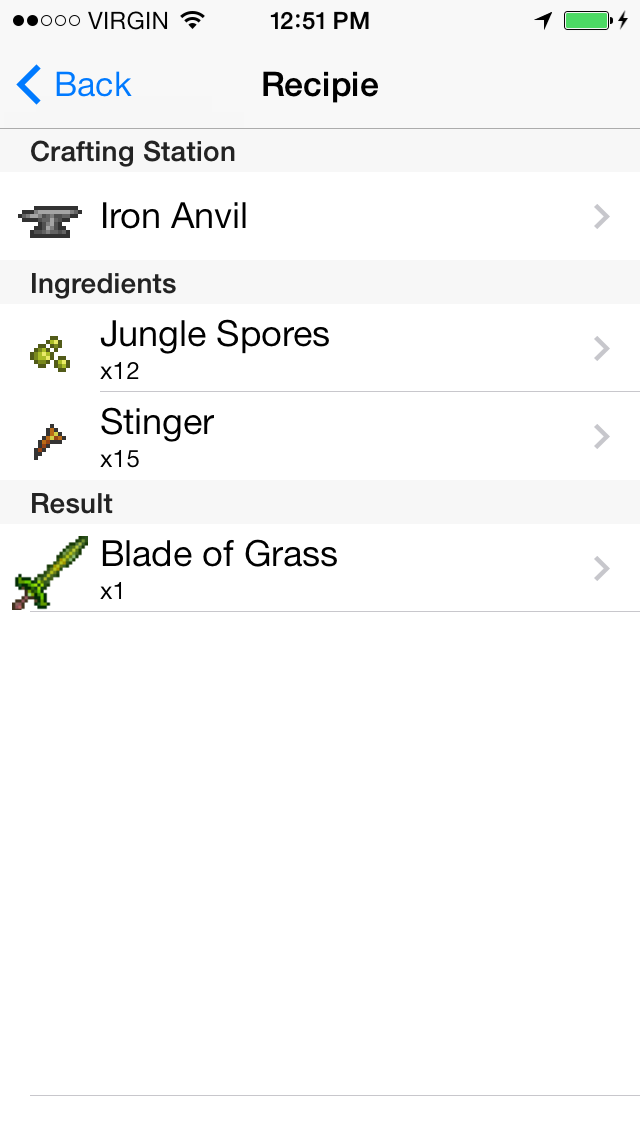Open Blade of Grass result chevron
Viewport: 640px width, 1136px height.
(602, 568)
